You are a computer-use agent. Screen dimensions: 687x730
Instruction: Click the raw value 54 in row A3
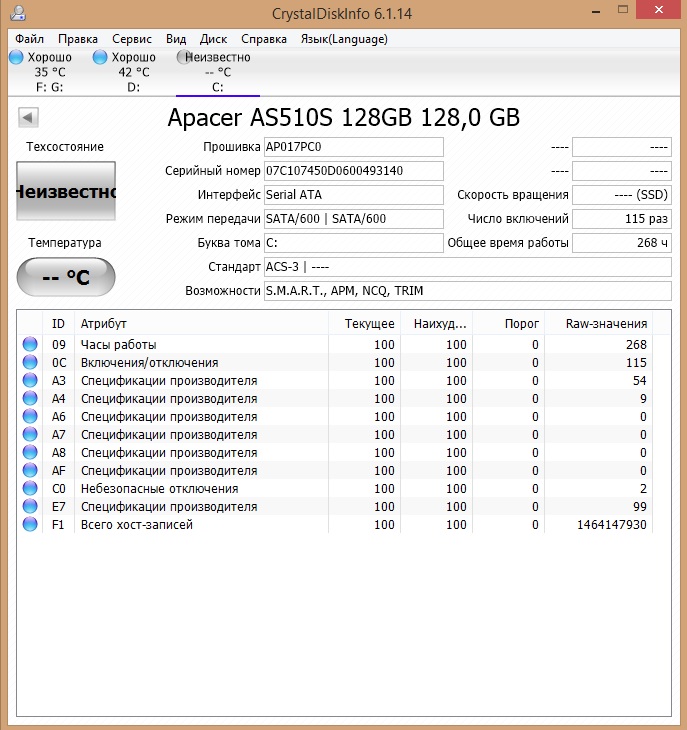(x=640, y=380)
